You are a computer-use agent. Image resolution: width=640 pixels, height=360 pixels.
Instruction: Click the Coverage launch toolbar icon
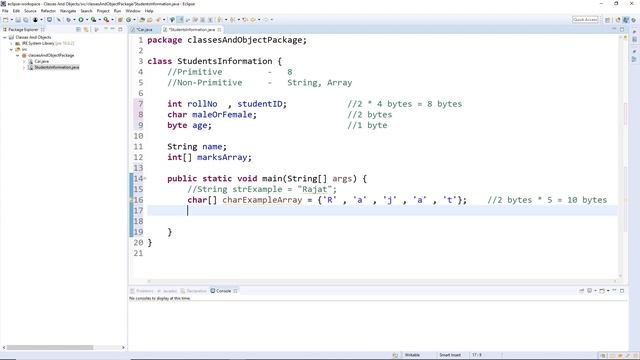[93, 20]
